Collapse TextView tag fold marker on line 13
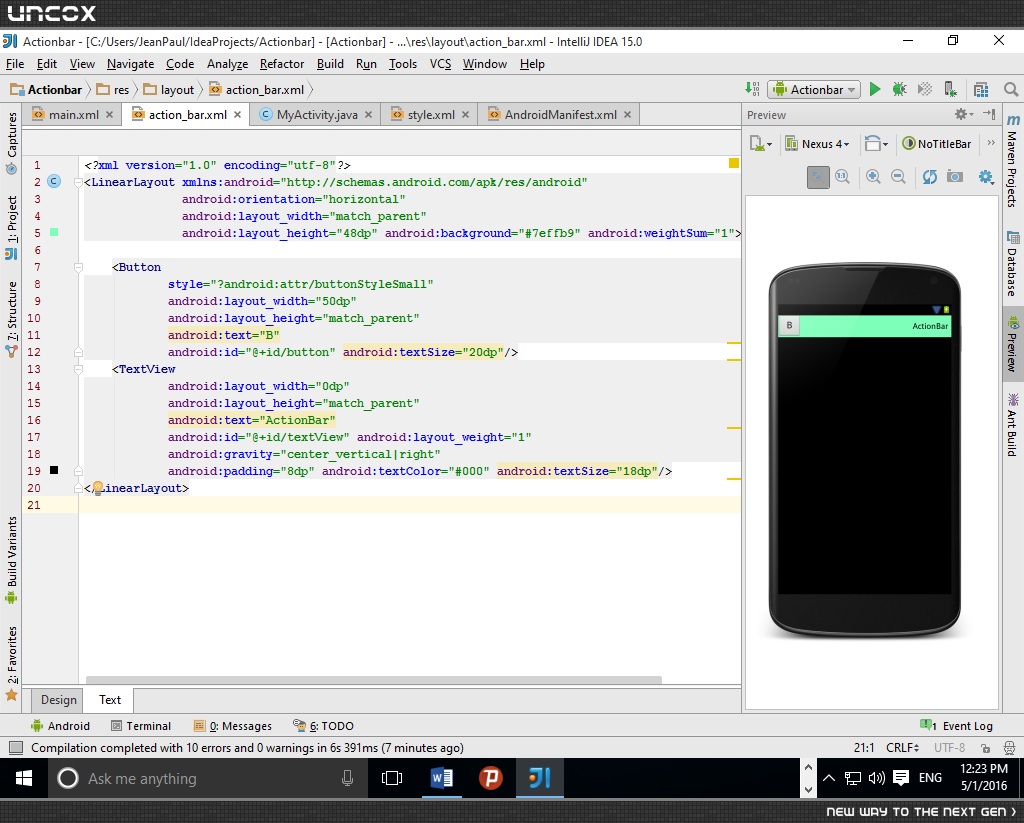 [x=78, y=369]
